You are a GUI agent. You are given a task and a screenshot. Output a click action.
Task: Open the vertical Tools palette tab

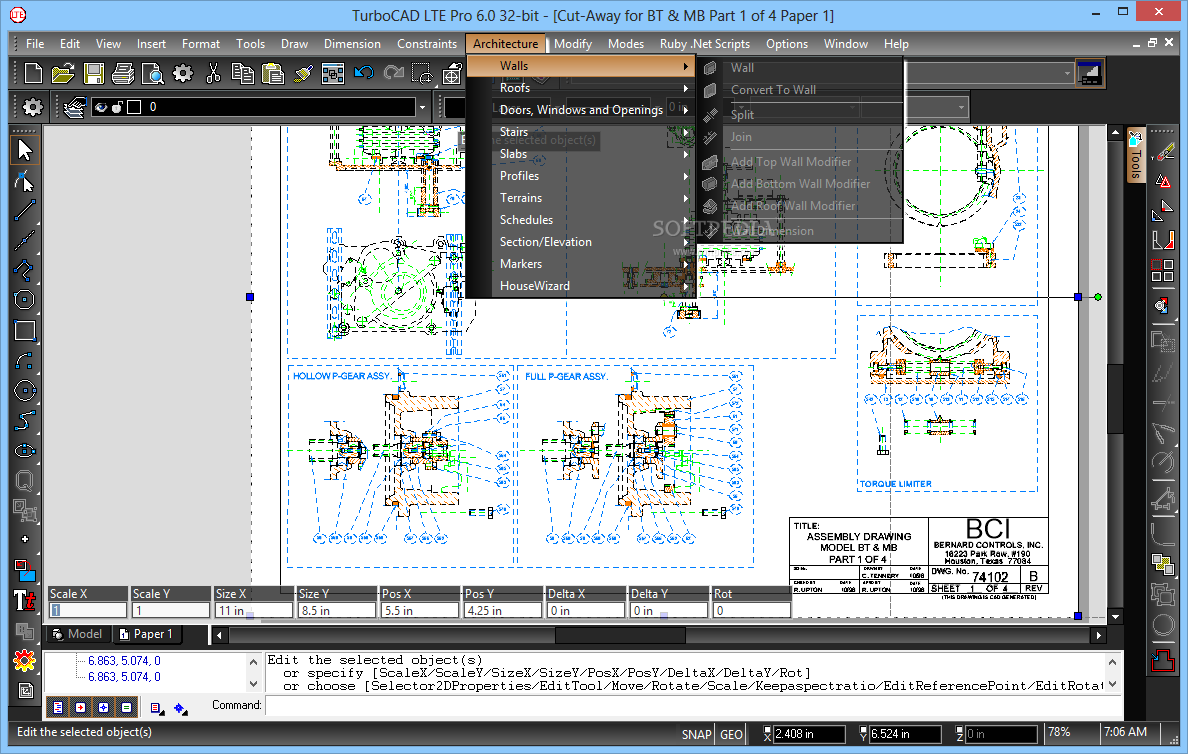click(1136, 156)
